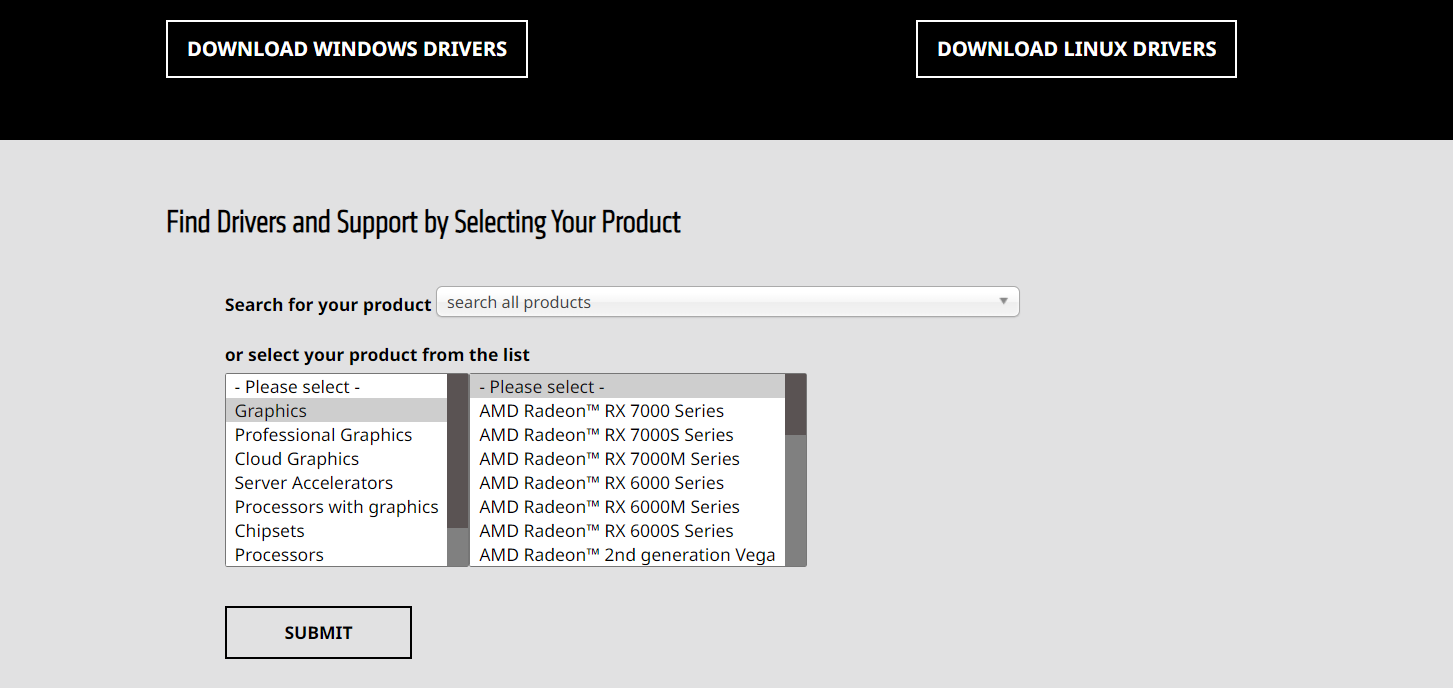Click Download Windows Drivers button
Screen dimensions: 1453x688
(x=347, y=49)
